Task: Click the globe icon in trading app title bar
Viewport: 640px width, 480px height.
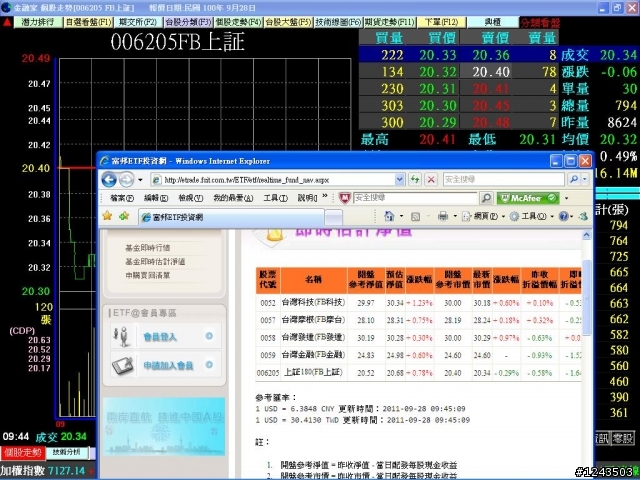Action: 6,7
